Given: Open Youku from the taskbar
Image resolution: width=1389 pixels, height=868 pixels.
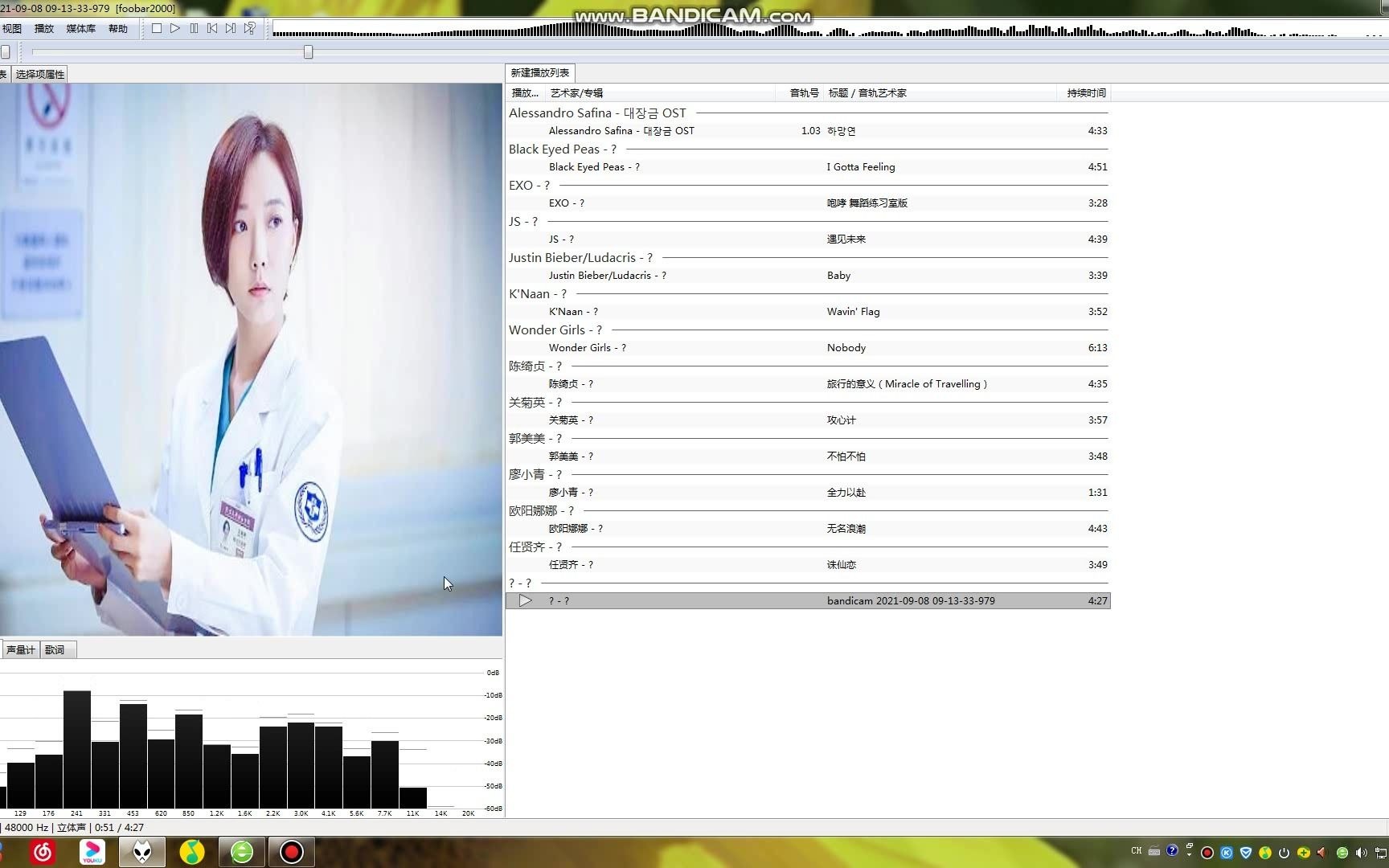Looking at the screenshot, I should pyautogui.click(x=92, y=852).
